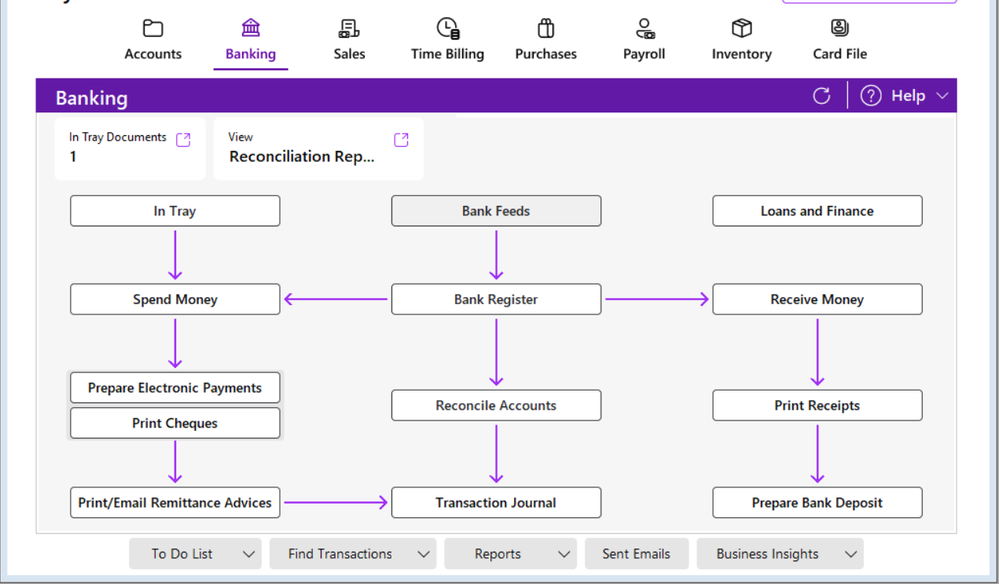This screenshot has width=999, height=584.
Task: Open Reconciliation Report pop-out icon
Action: click(401, 140)
